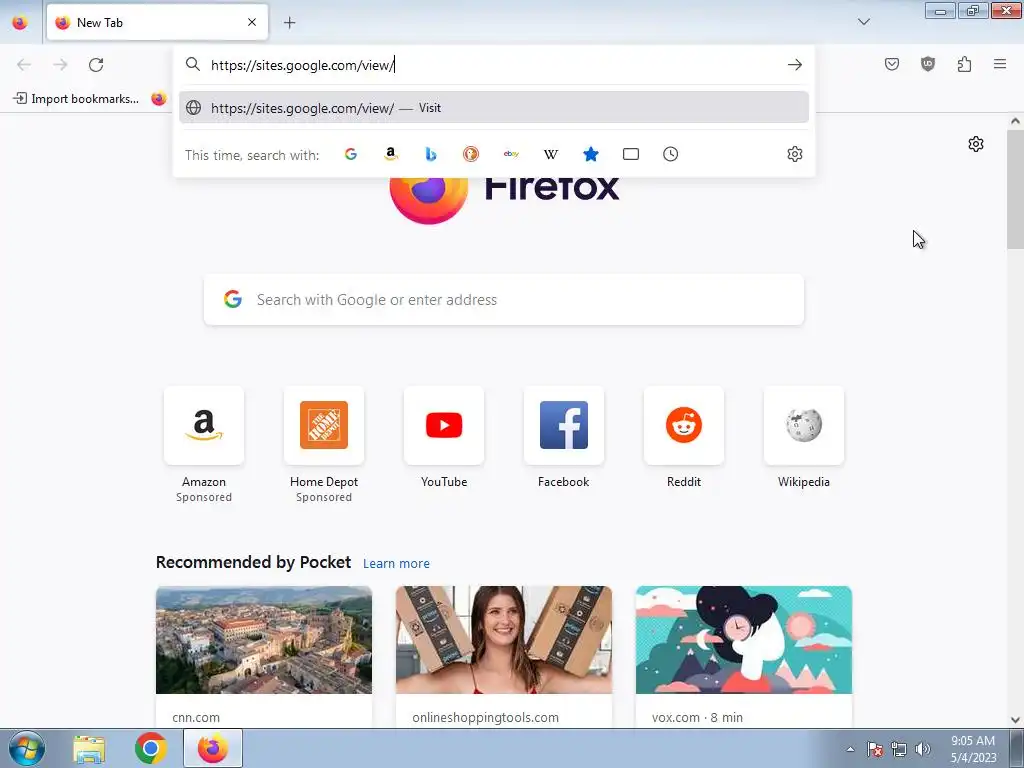
Task: Search open tabs with the tab icon
Action: [x=631, y=154]
